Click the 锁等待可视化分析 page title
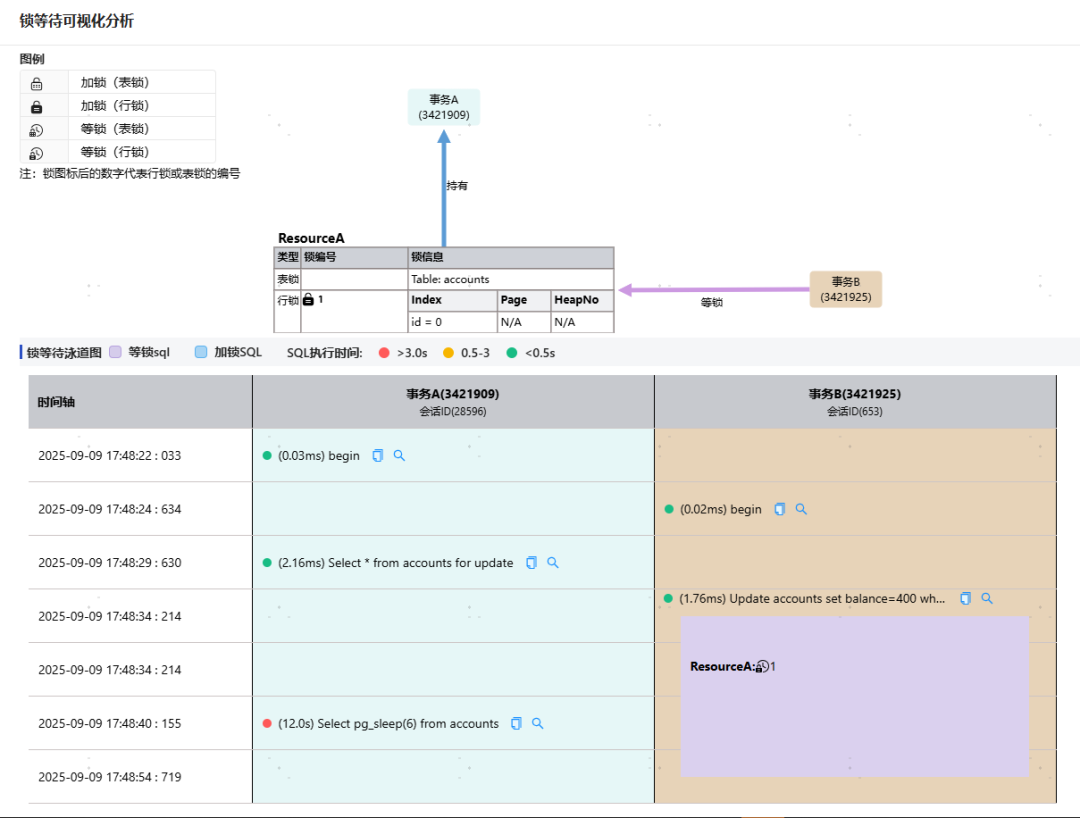Viewport: 1080px width, 818px height. [76, 21]
